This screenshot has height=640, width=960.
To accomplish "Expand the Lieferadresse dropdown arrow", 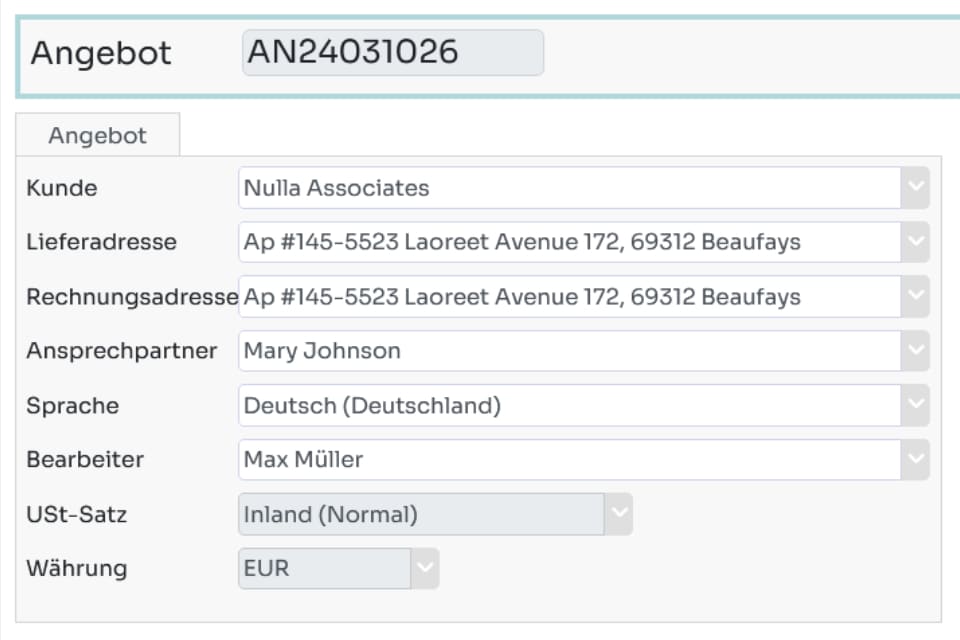I will click(915, 242).
